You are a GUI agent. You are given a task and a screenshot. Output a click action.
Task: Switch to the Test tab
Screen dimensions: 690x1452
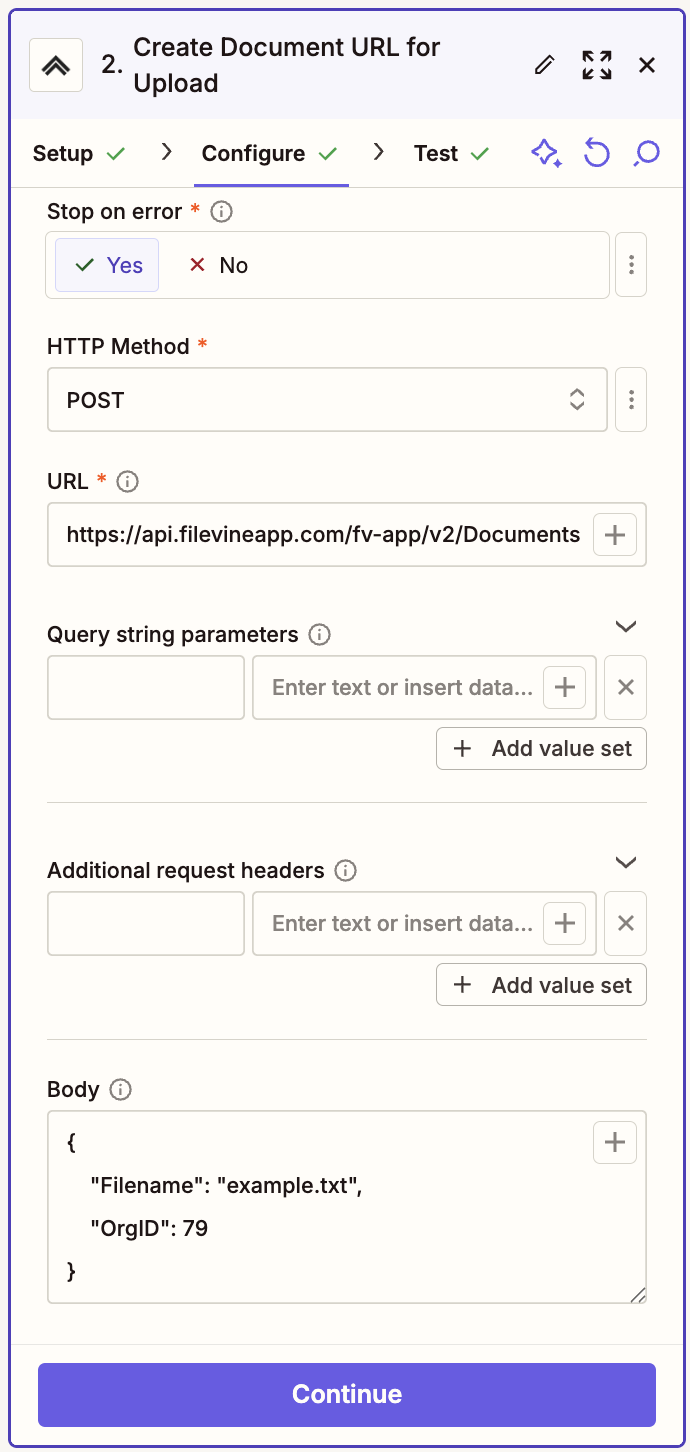435,153
